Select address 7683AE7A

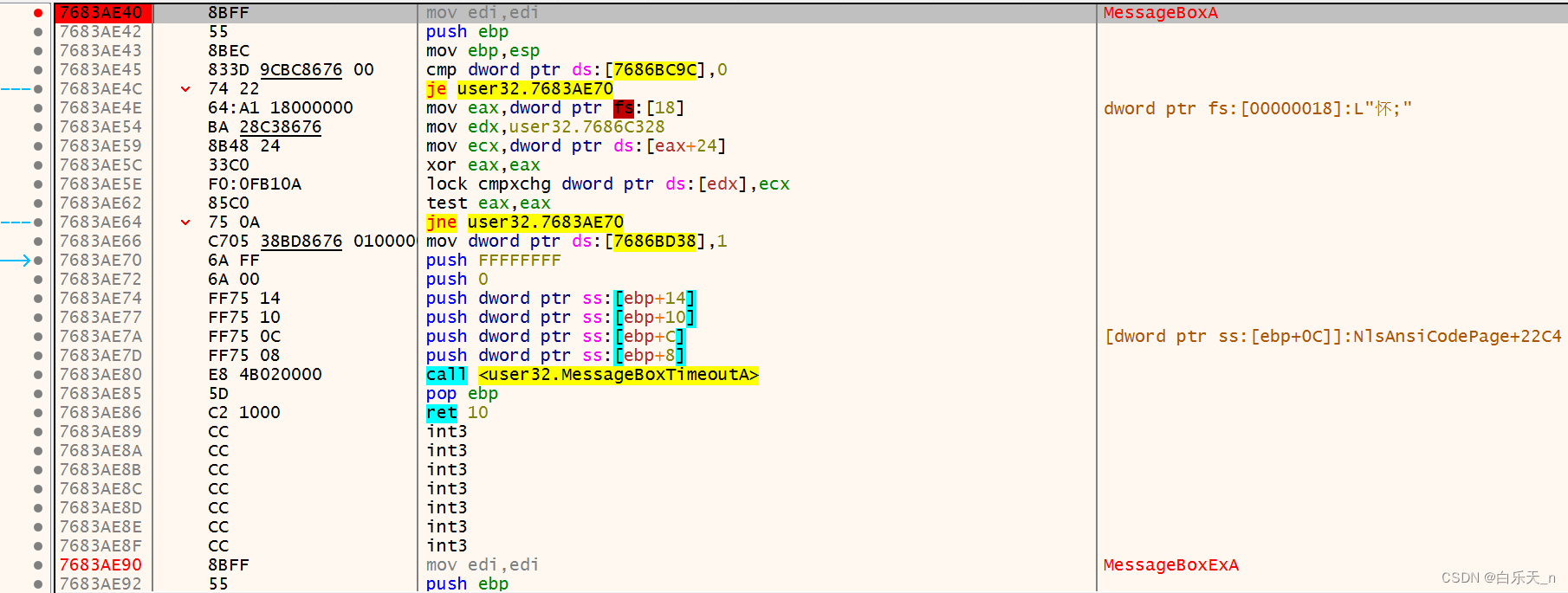100,337
